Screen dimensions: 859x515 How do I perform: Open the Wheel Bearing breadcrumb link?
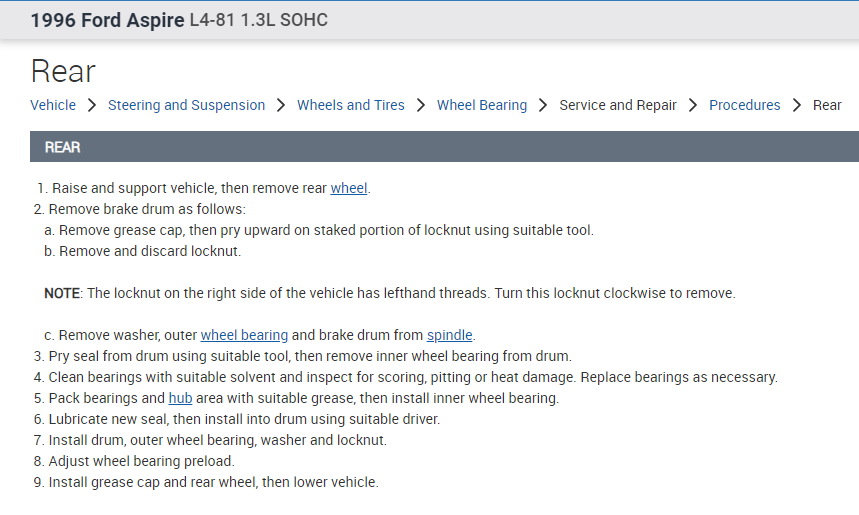(x=482, y=105)
